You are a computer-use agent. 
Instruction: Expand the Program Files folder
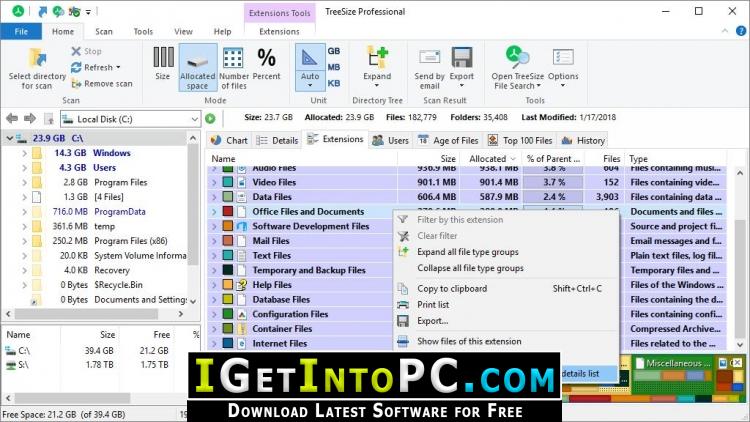pos(24,182)
